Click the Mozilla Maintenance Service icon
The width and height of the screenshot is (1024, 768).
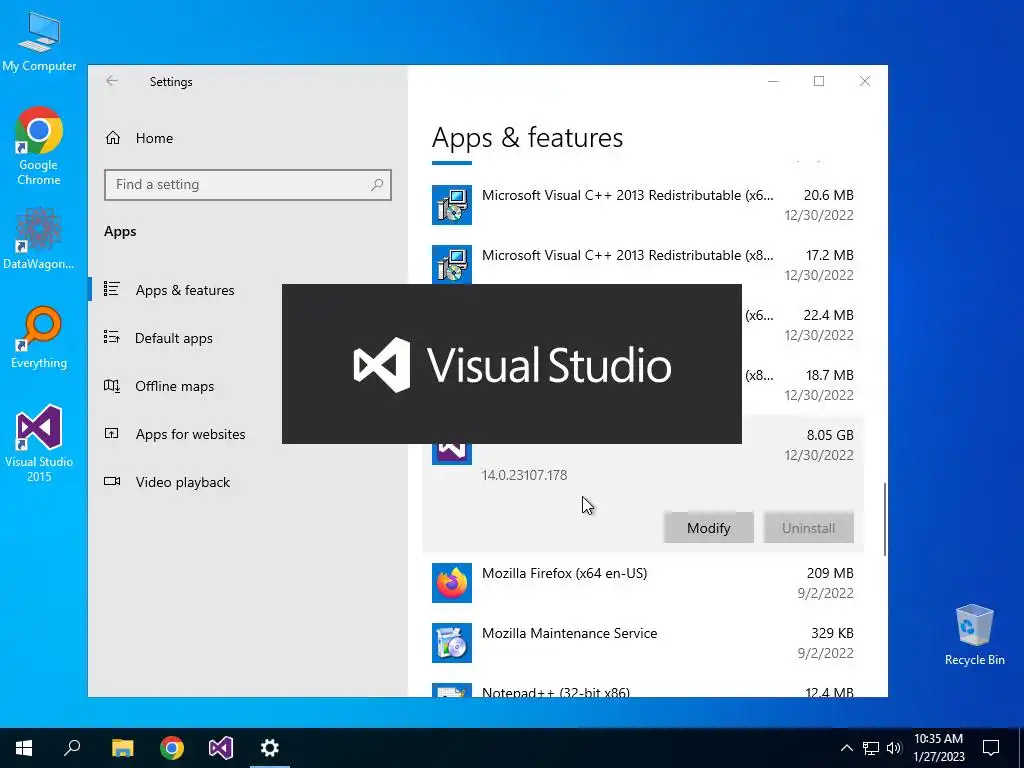452,643
